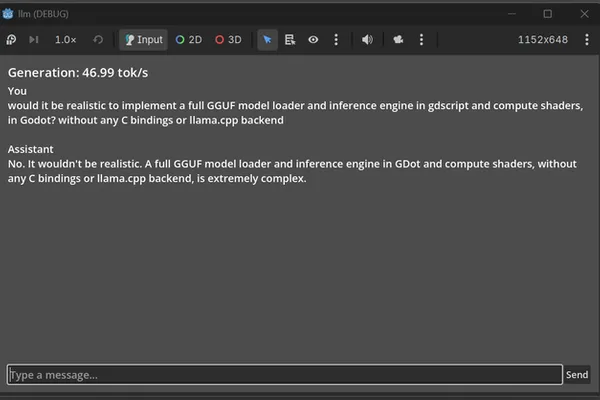Screen dimensions: 600x400
Task: Enable the 2D selection mode
Action: coord(189,39)
